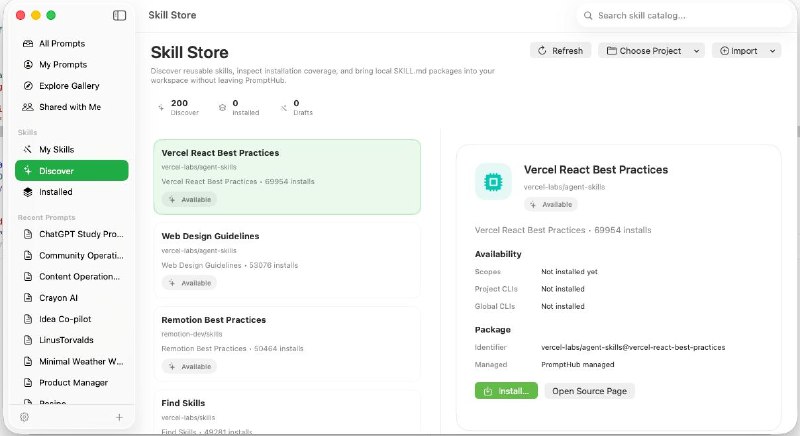This screenshot has height=436, width=800.
Task: Click Open Source Page button
Action: pos(589,391)
